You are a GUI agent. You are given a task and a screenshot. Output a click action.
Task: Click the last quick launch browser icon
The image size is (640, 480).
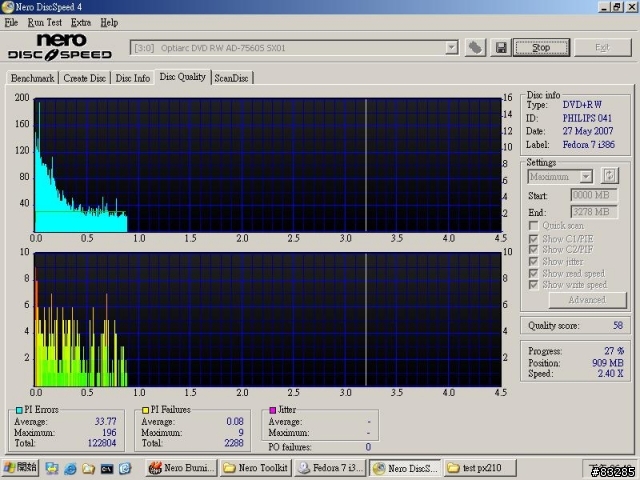coord(125,468)
